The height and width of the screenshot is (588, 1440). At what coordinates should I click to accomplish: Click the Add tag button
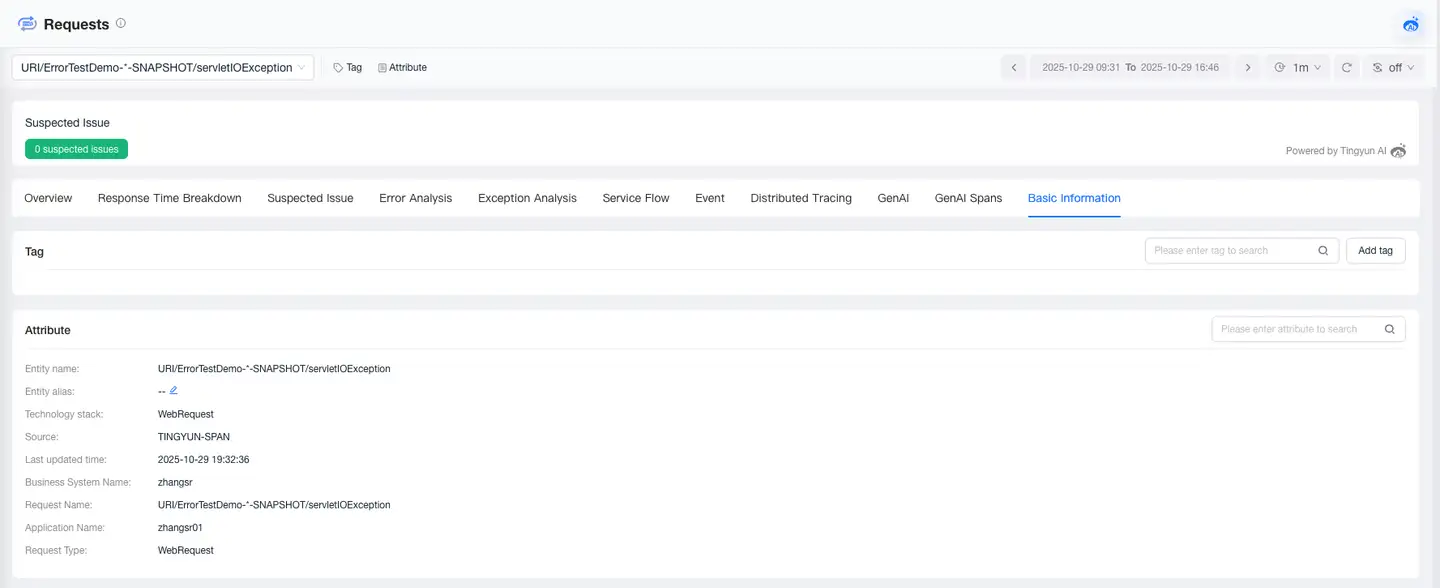[1375, 251]
